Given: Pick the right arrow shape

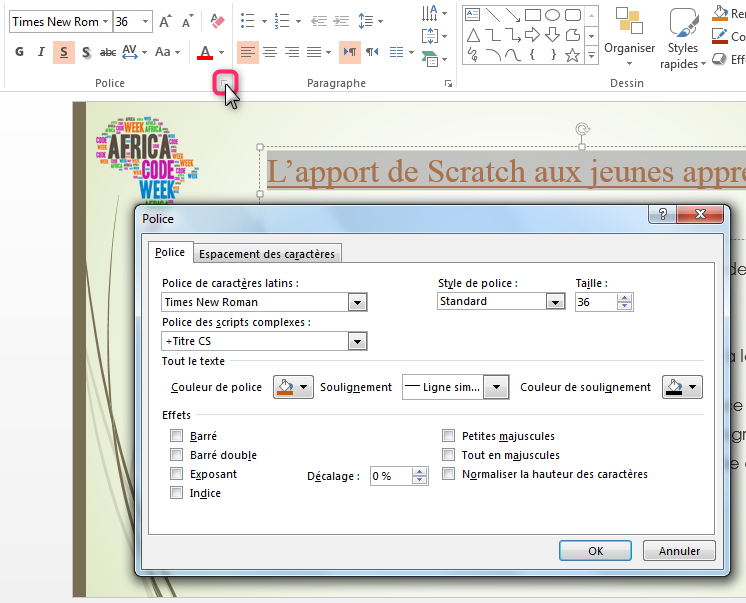Looking at the screenshot, I should point(532,35).
